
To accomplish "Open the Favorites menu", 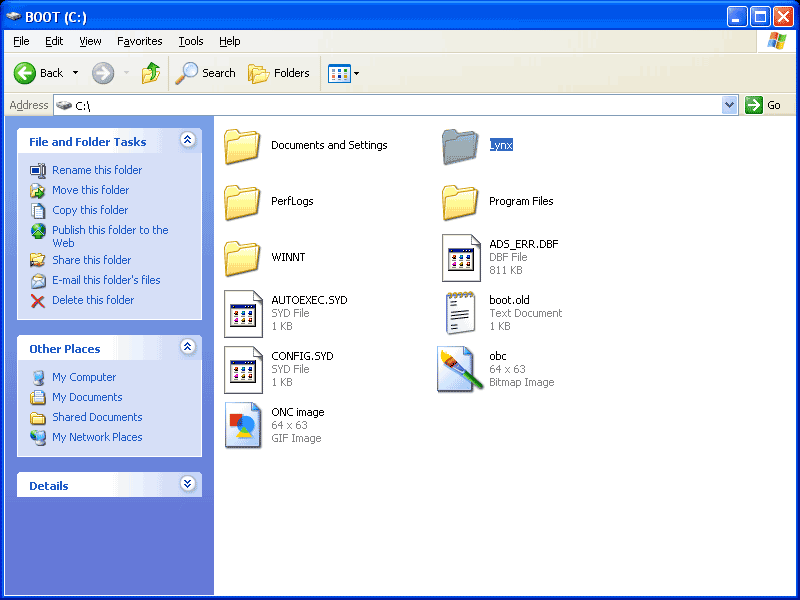I will click(139, 41).
